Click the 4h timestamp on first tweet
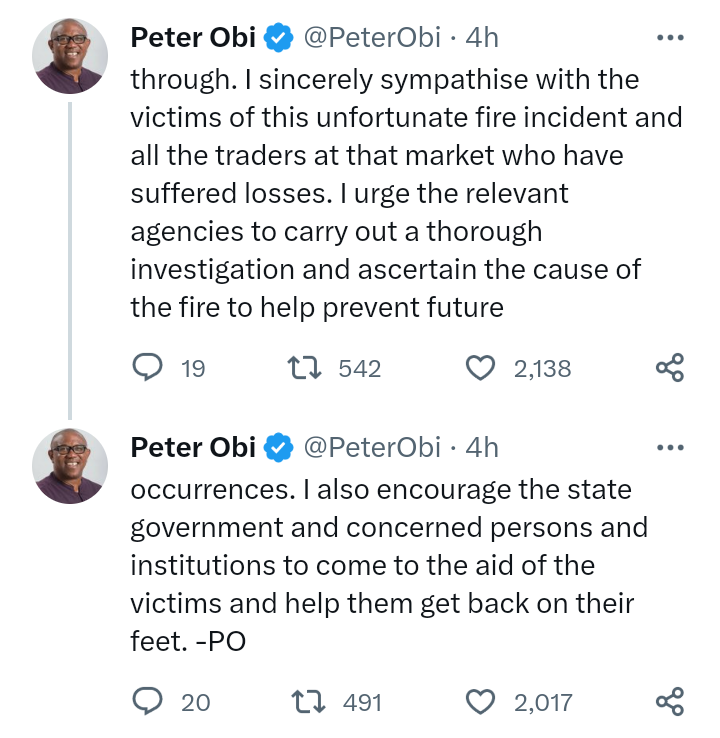The width and height of the screenshot is (720, 738). (x=482, y=38)
